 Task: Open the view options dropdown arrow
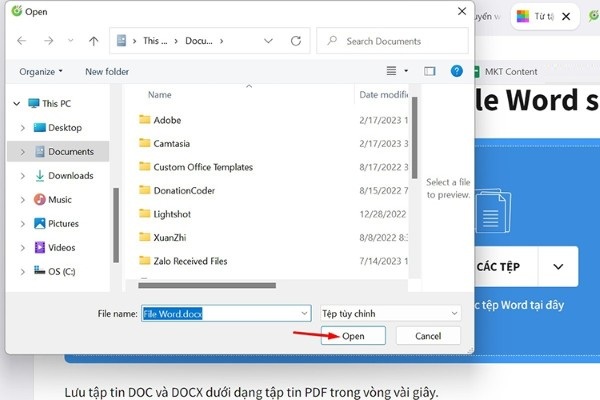(x=406, y=71)
